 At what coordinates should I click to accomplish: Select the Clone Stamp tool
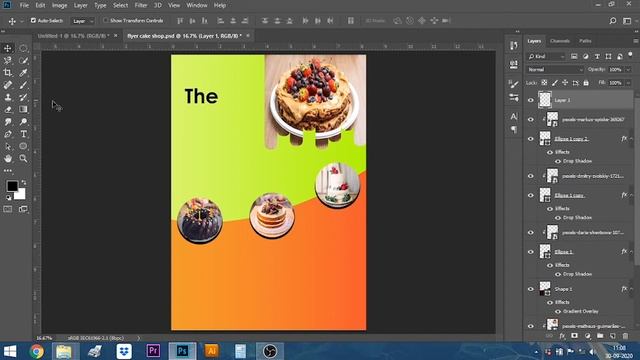point(8,97)
